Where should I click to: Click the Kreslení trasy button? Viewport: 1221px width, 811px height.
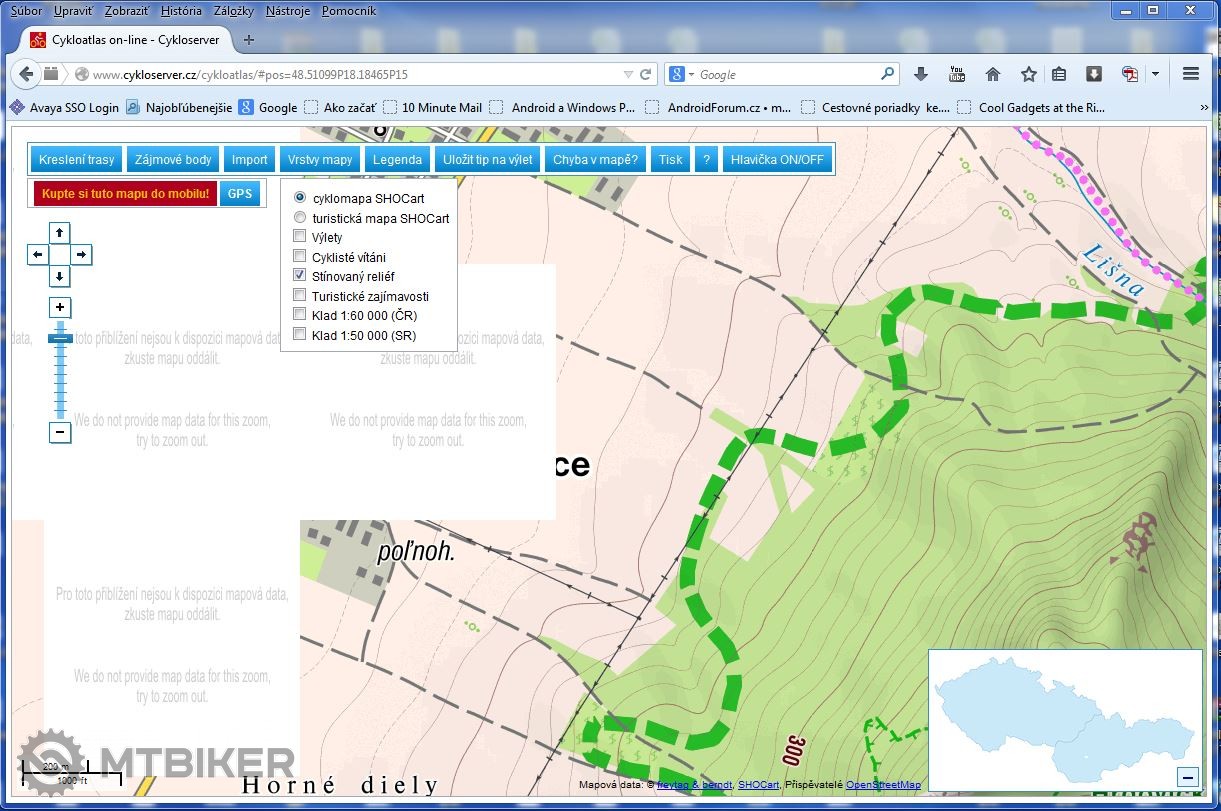[x=76, y=160]
